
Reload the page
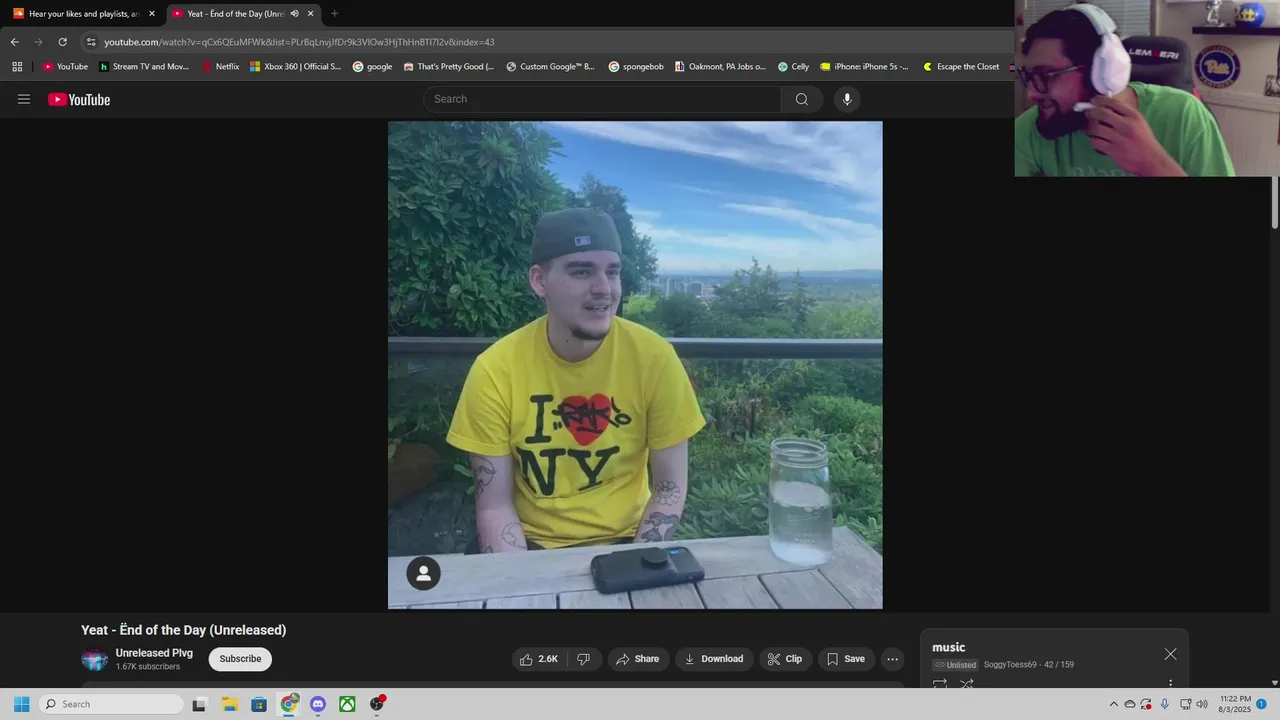coord(62,42)
